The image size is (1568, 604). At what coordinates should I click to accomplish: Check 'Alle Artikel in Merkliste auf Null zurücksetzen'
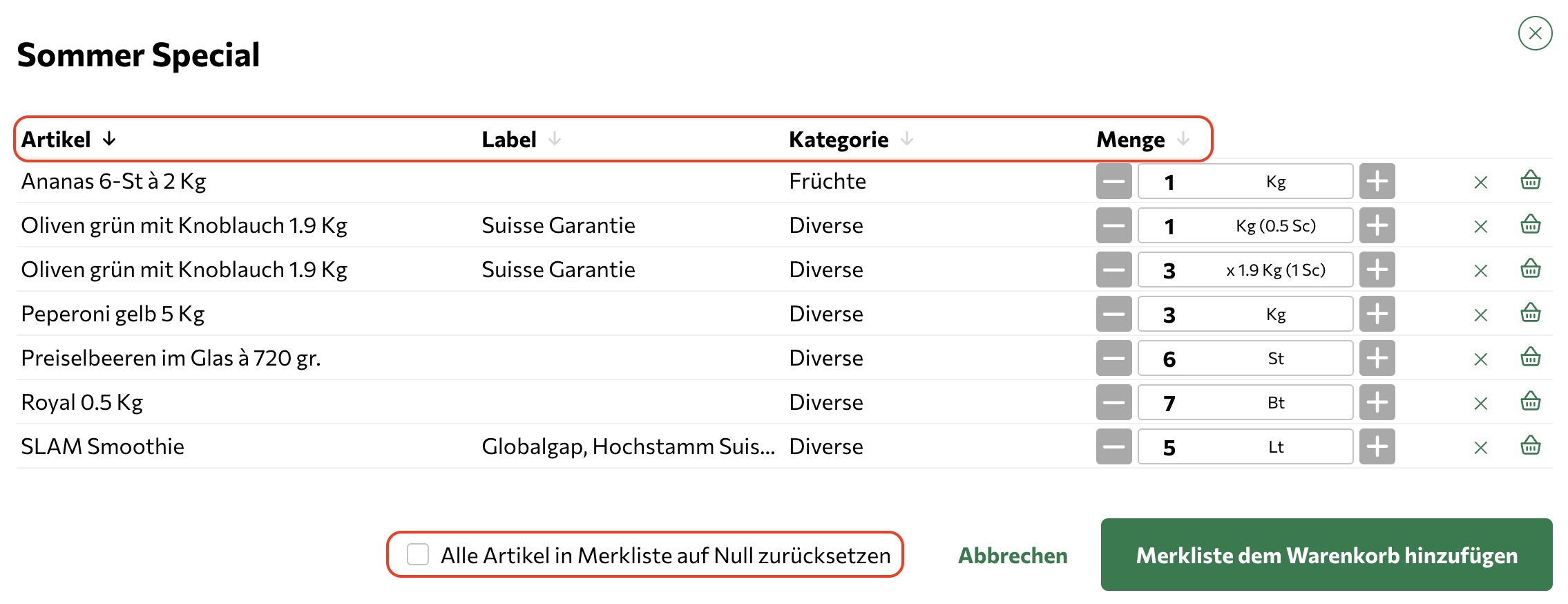(418, 554)
